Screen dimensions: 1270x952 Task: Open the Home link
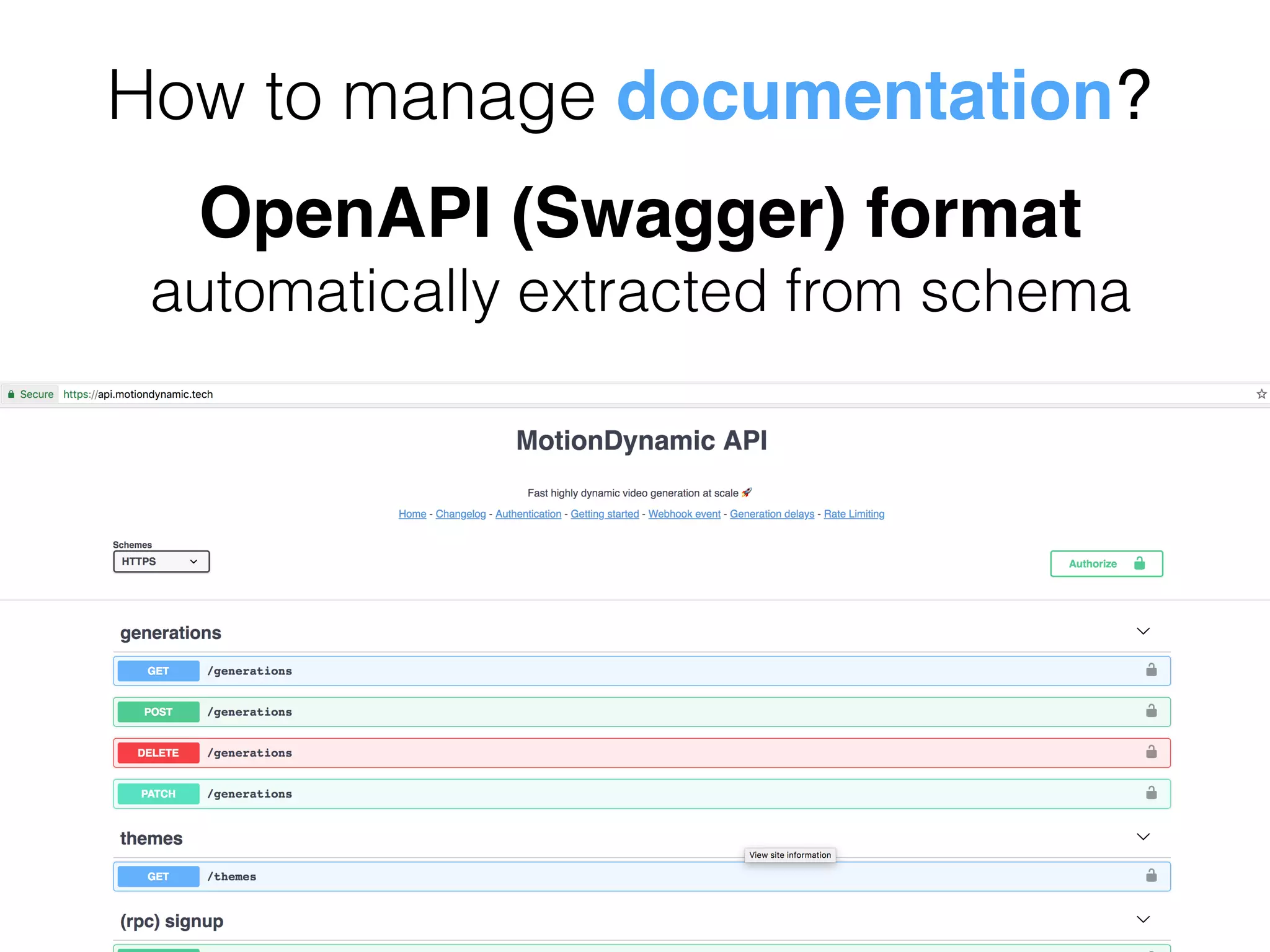pyautogui.click(x=412, y=514)
